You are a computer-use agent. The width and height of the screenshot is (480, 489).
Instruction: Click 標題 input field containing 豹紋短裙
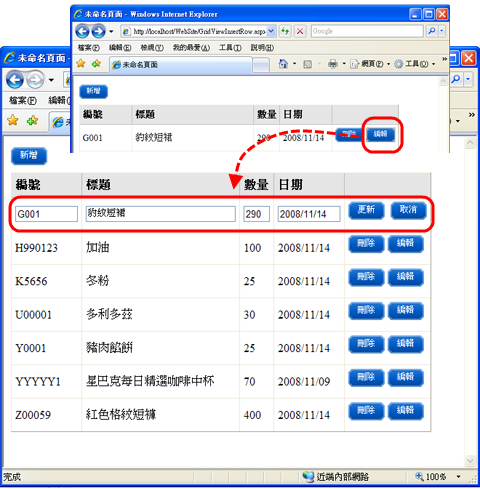(x=161, y=214)
